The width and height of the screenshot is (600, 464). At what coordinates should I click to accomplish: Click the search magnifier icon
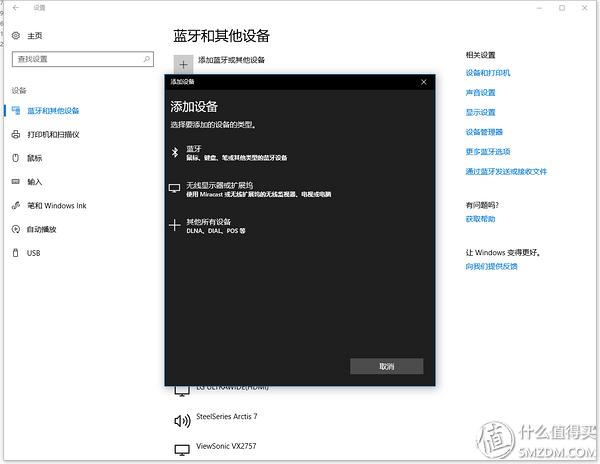click(x=147, y=59)
